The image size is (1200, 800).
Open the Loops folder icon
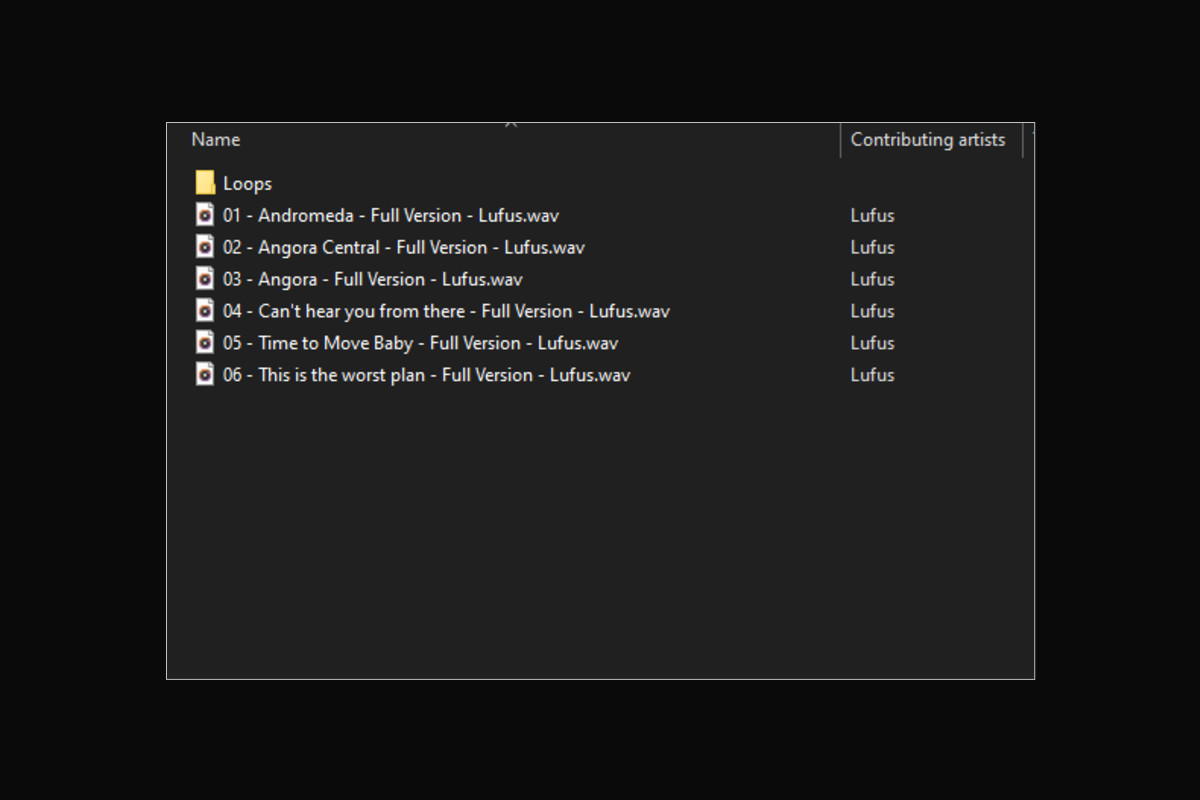205,182
